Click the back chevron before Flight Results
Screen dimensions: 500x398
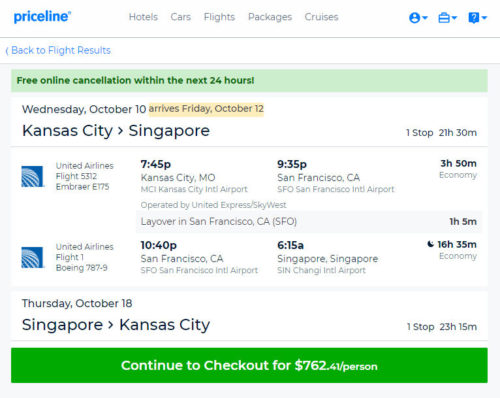point(7,51)
